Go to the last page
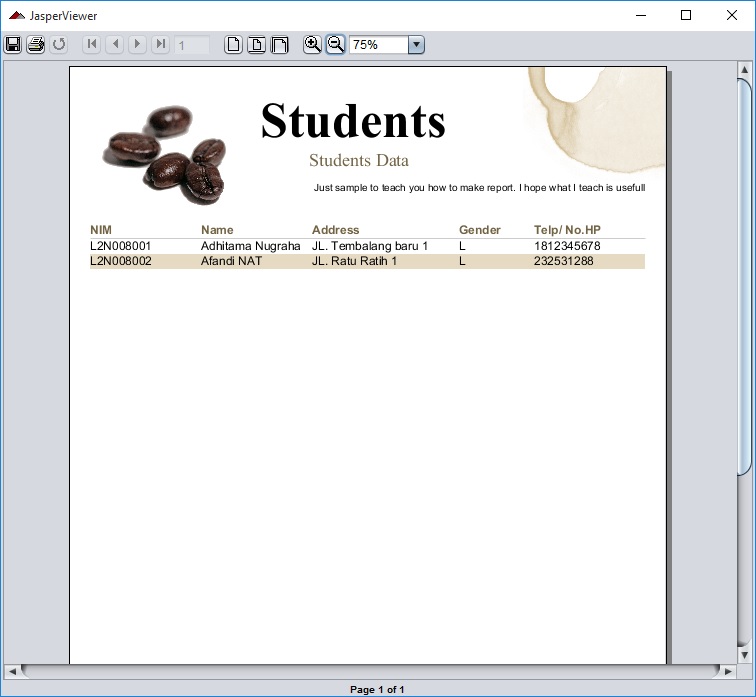This screenshot has width=756, height=697. [161, 44]
